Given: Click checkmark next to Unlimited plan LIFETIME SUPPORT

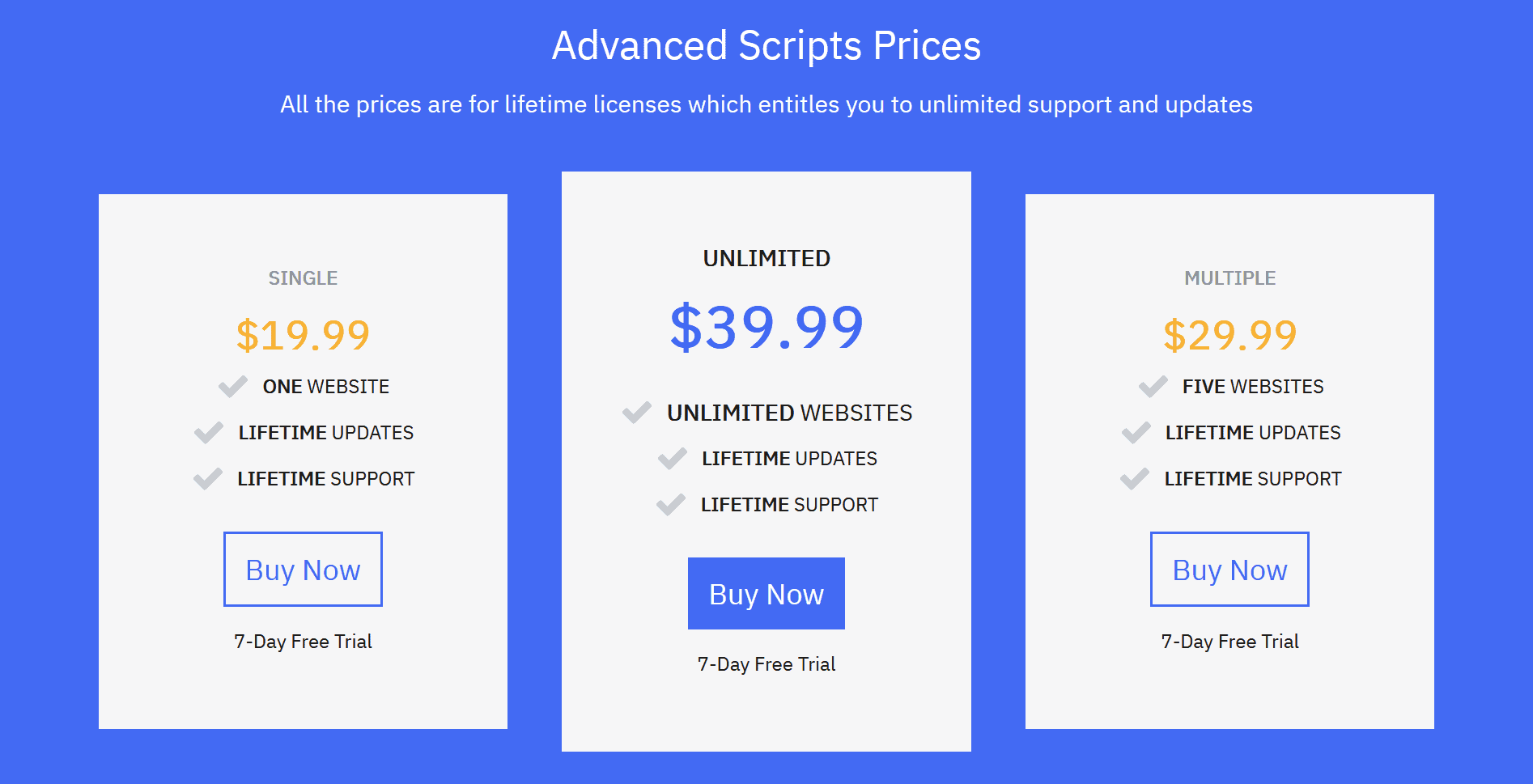Looking at the screenshot, I should click(671, 505).
